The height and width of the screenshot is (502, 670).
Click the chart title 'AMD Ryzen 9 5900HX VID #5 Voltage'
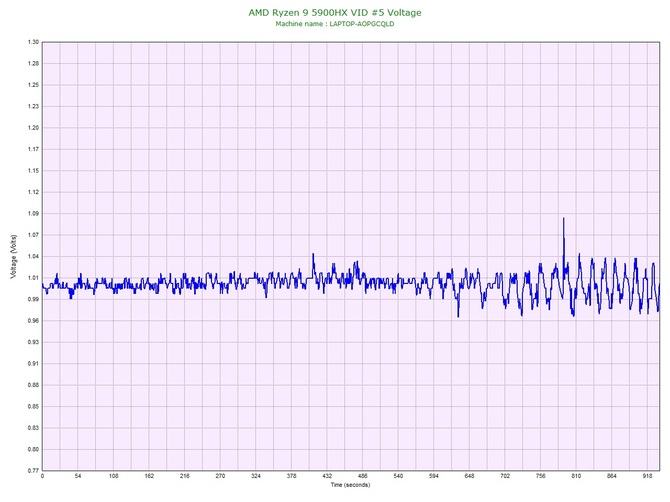(335, 12)
